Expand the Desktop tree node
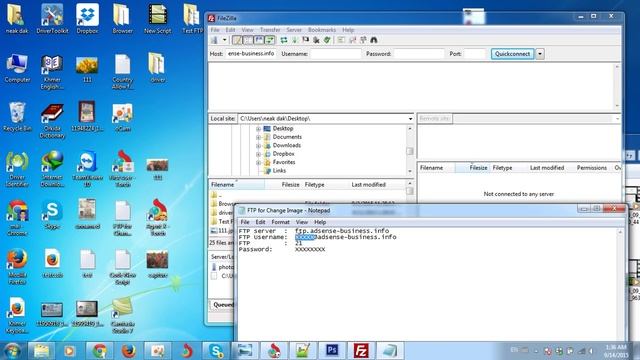 [258, 129]
